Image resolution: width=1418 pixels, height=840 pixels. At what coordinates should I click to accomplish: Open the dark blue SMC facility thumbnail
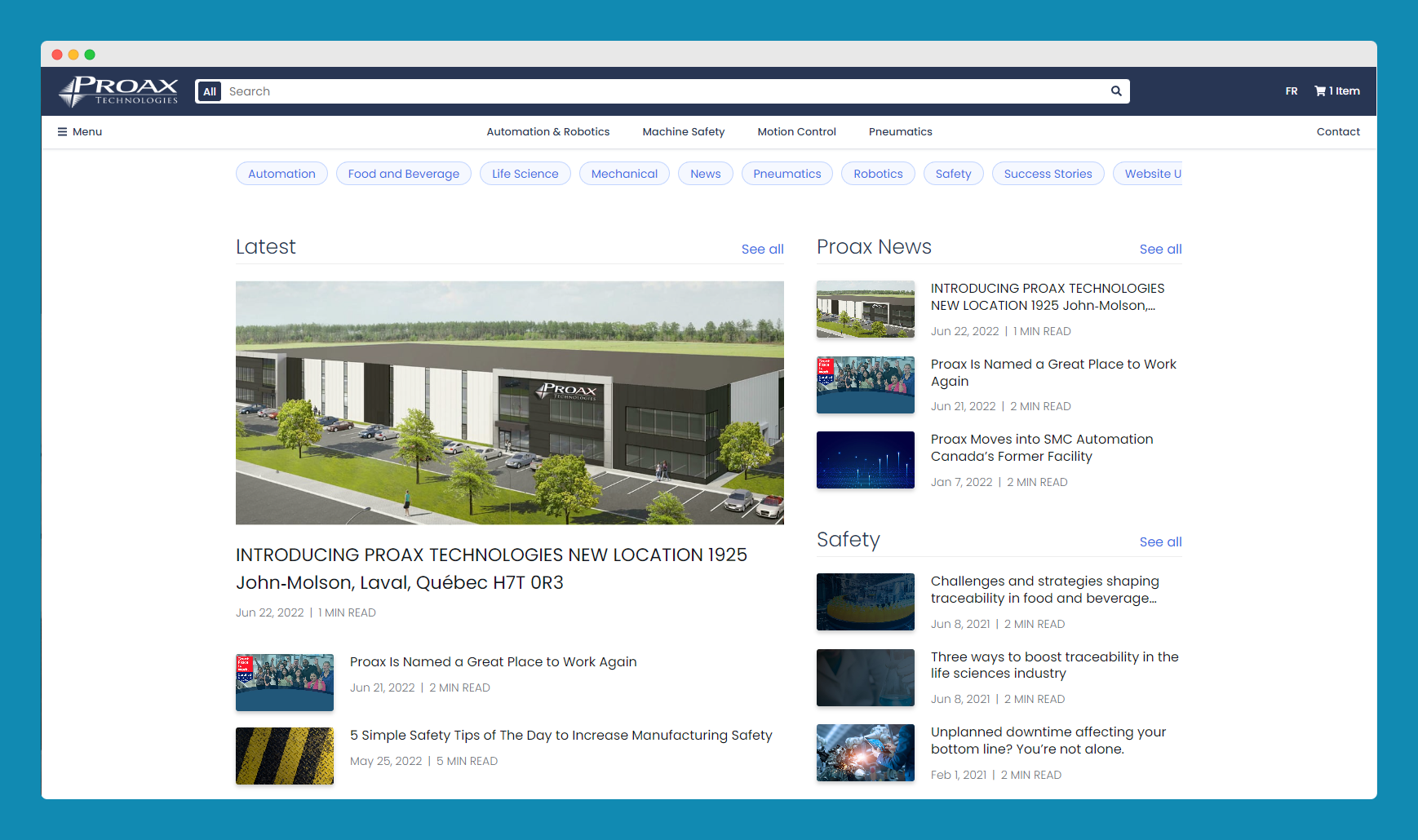click(866, 460)
